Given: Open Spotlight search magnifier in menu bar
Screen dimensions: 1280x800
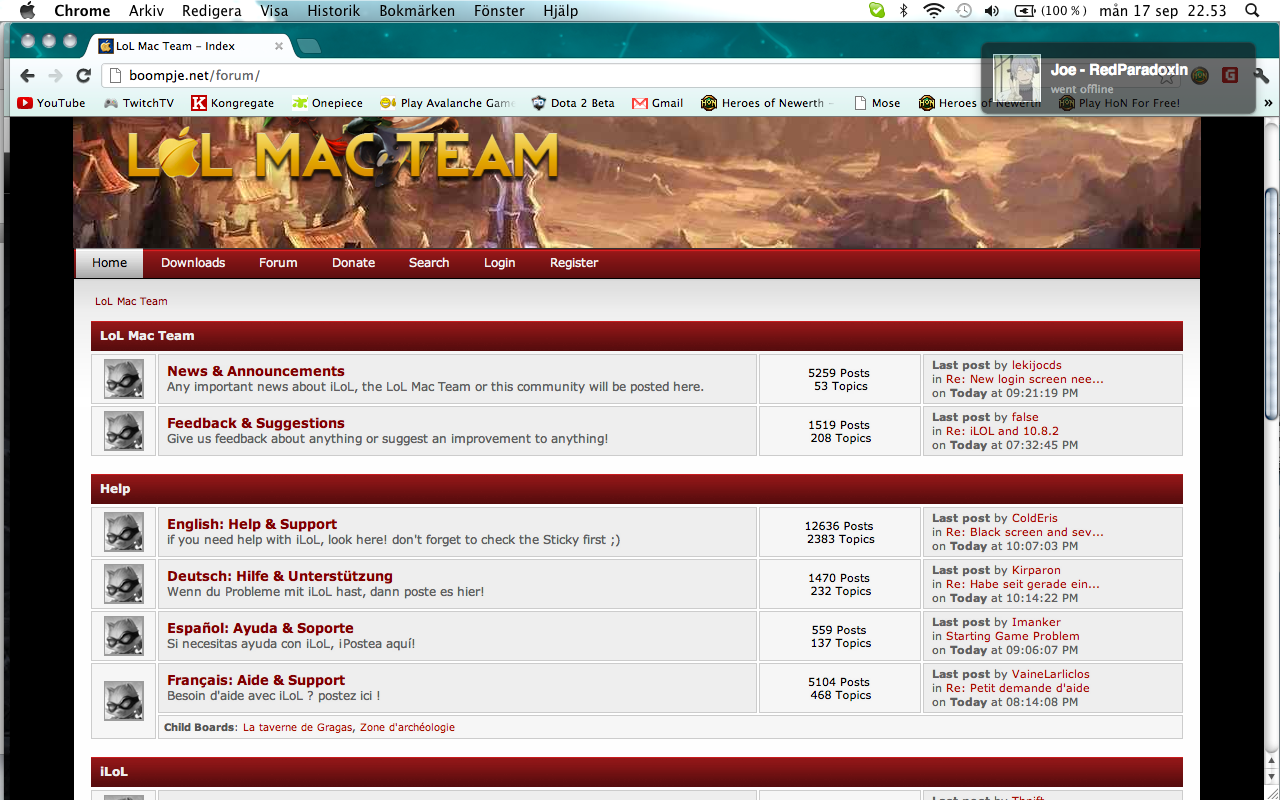Looking at the screenshot, I should [x=1252, y=11].
